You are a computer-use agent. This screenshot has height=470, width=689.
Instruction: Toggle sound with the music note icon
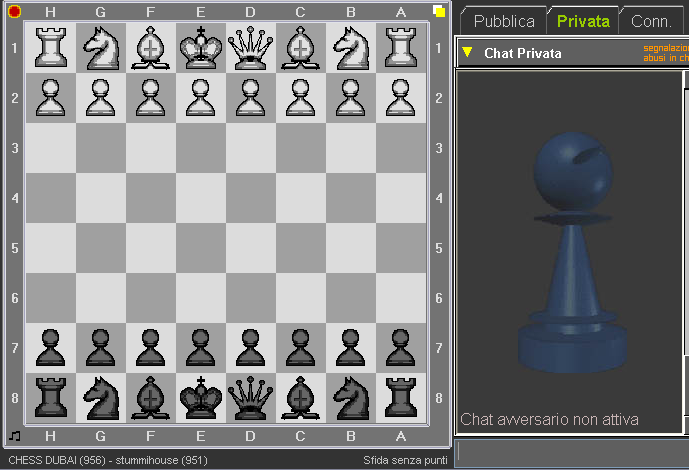click(x=14, y=436)
